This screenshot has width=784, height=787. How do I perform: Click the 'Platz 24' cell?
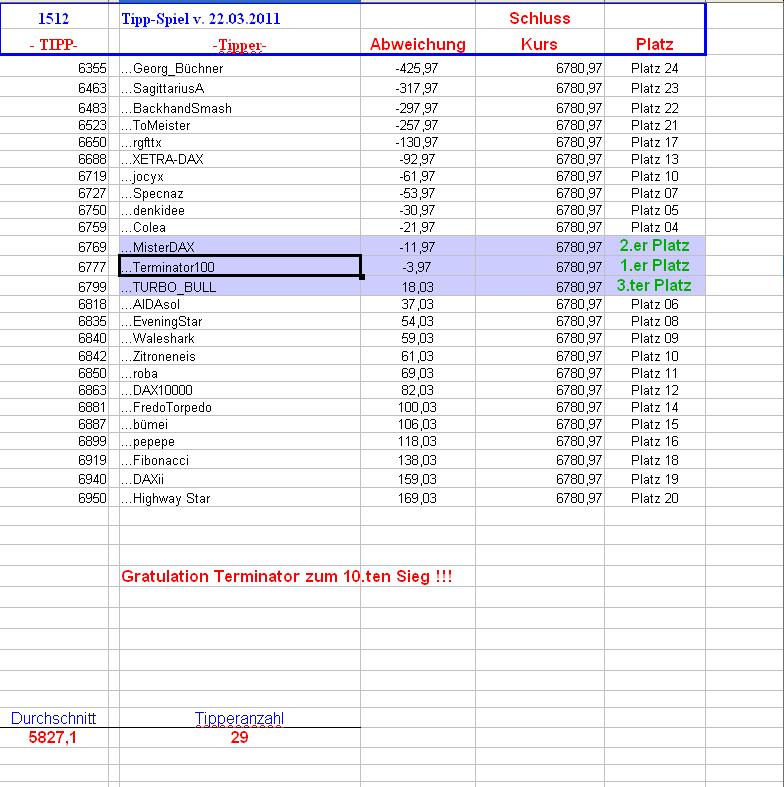[655, 68]
